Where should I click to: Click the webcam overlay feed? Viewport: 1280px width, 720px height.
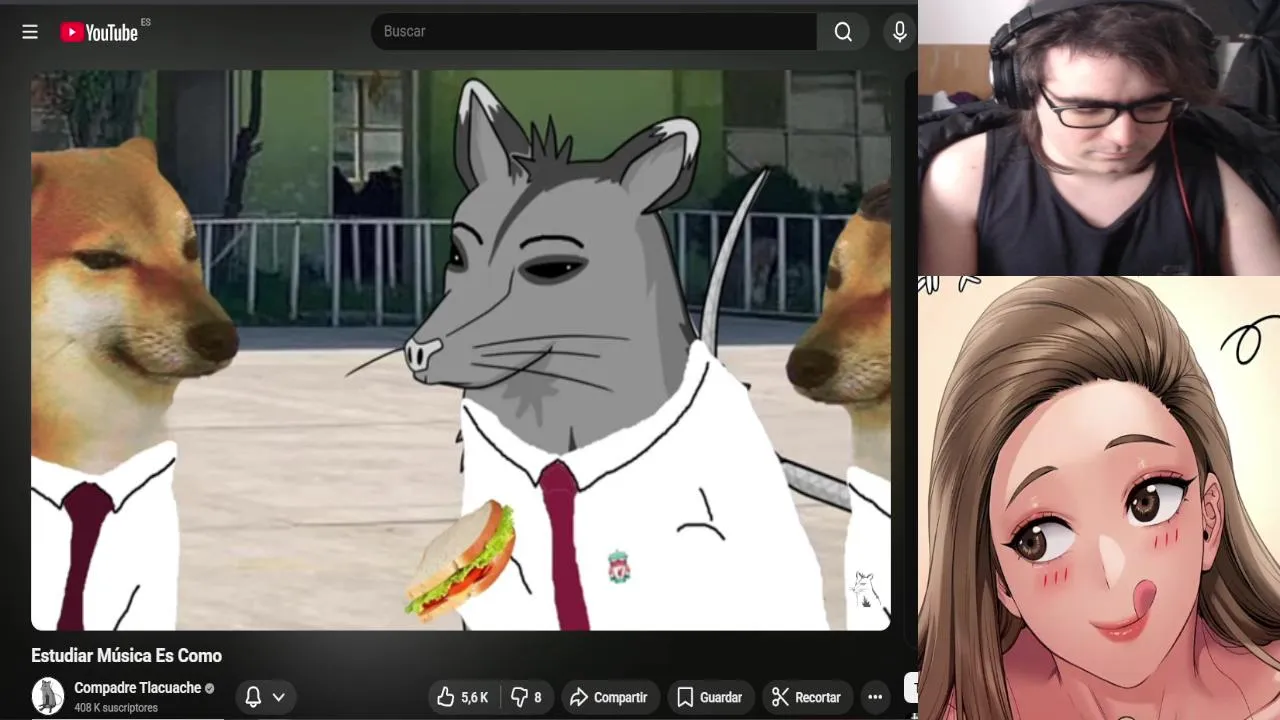(x=1099, y=138)
